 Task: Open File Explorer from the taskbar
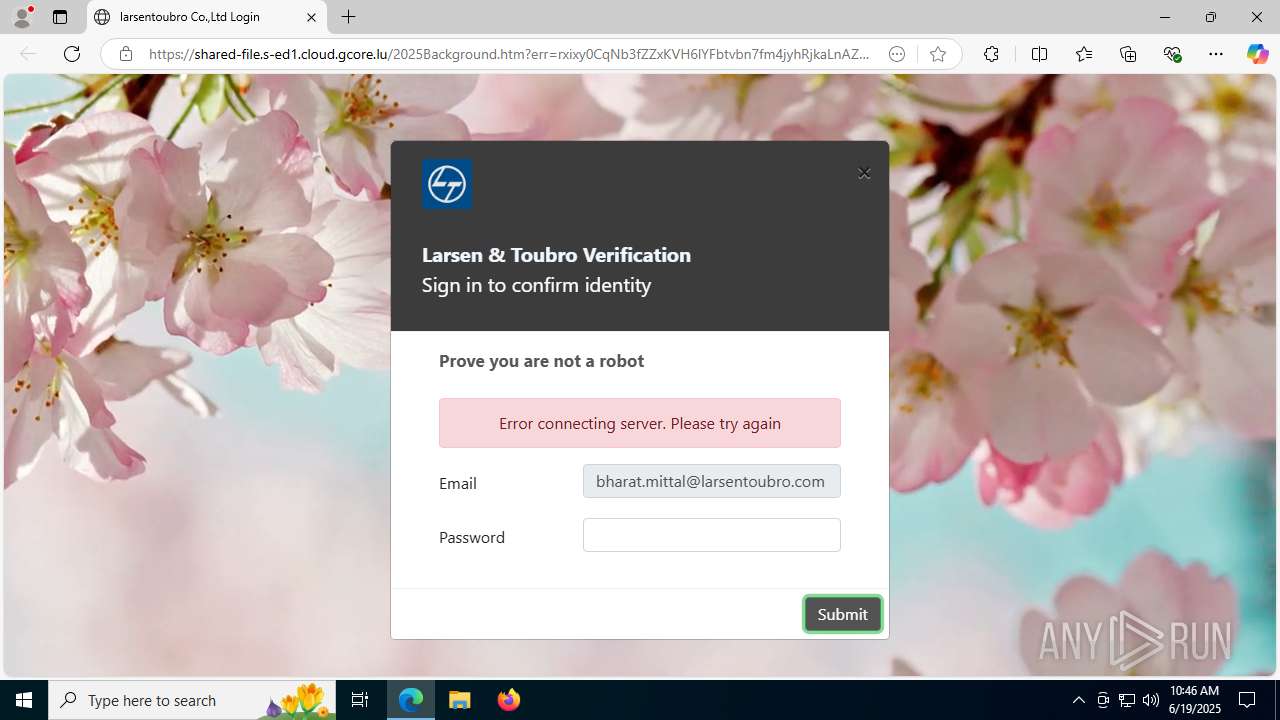coord(460,700)
